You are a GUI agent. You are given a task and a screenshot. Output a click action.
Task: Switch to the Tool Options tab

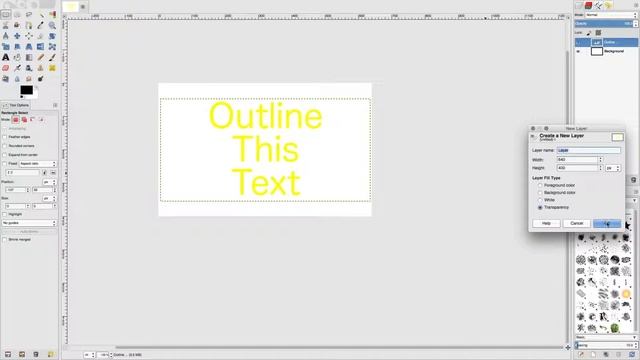pyautogui.click(x=16, y=105)
